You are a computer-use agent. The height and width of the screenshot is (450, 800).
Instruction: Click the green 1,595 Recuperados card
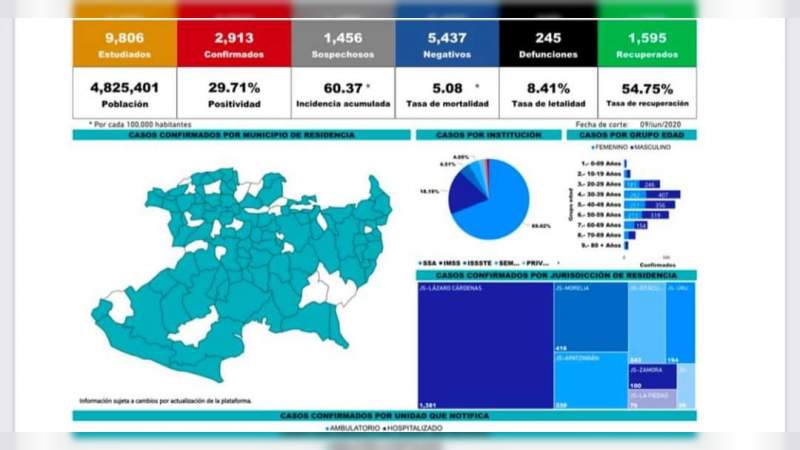click(647, 44)
